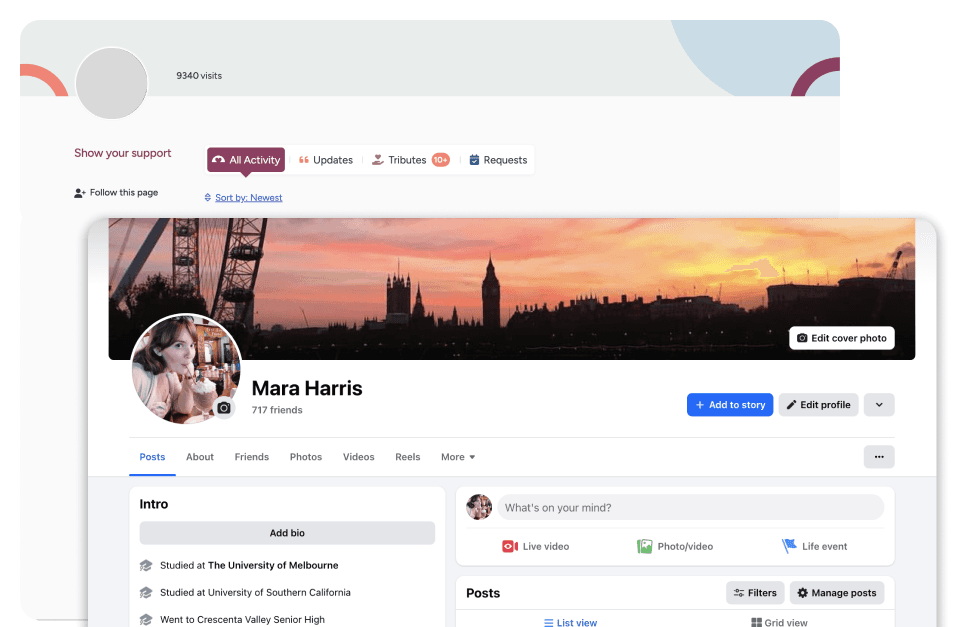Switch to Updates tab in memorial page
Image resolution: width=956 pixels, height=627 pixels.
point(326,160)
